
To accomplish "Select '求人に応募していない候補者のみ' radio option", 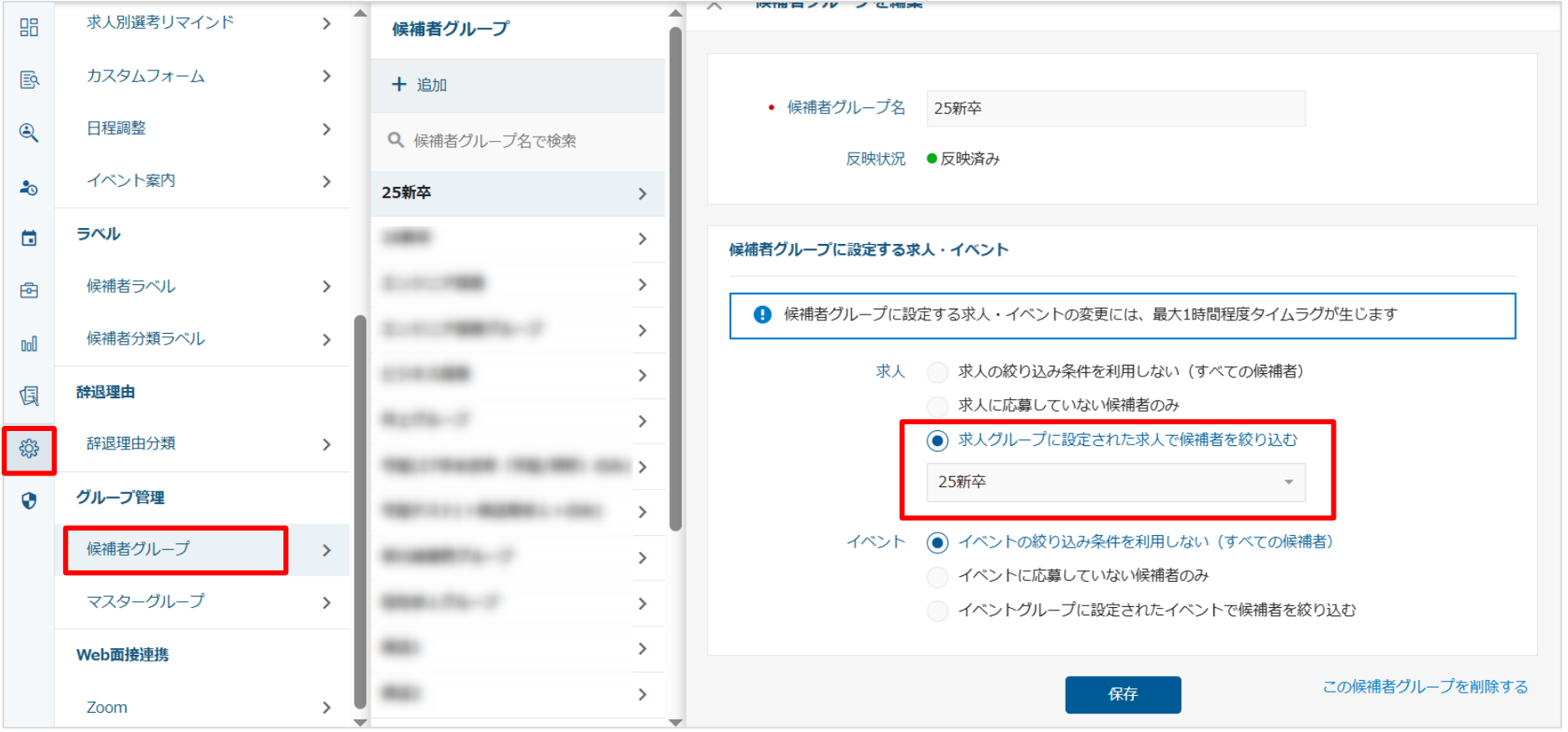I will coord(937,407).
